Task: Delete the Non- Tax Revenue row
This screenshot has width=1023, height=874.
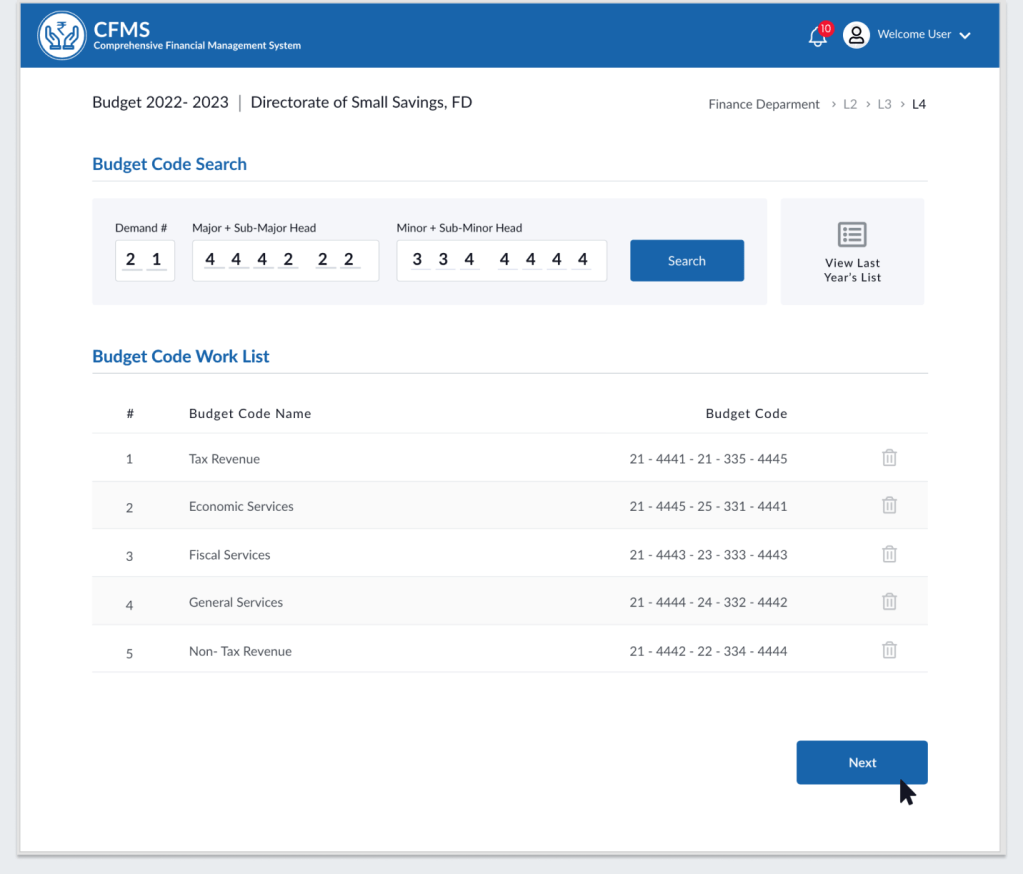Action: [889, 650]
